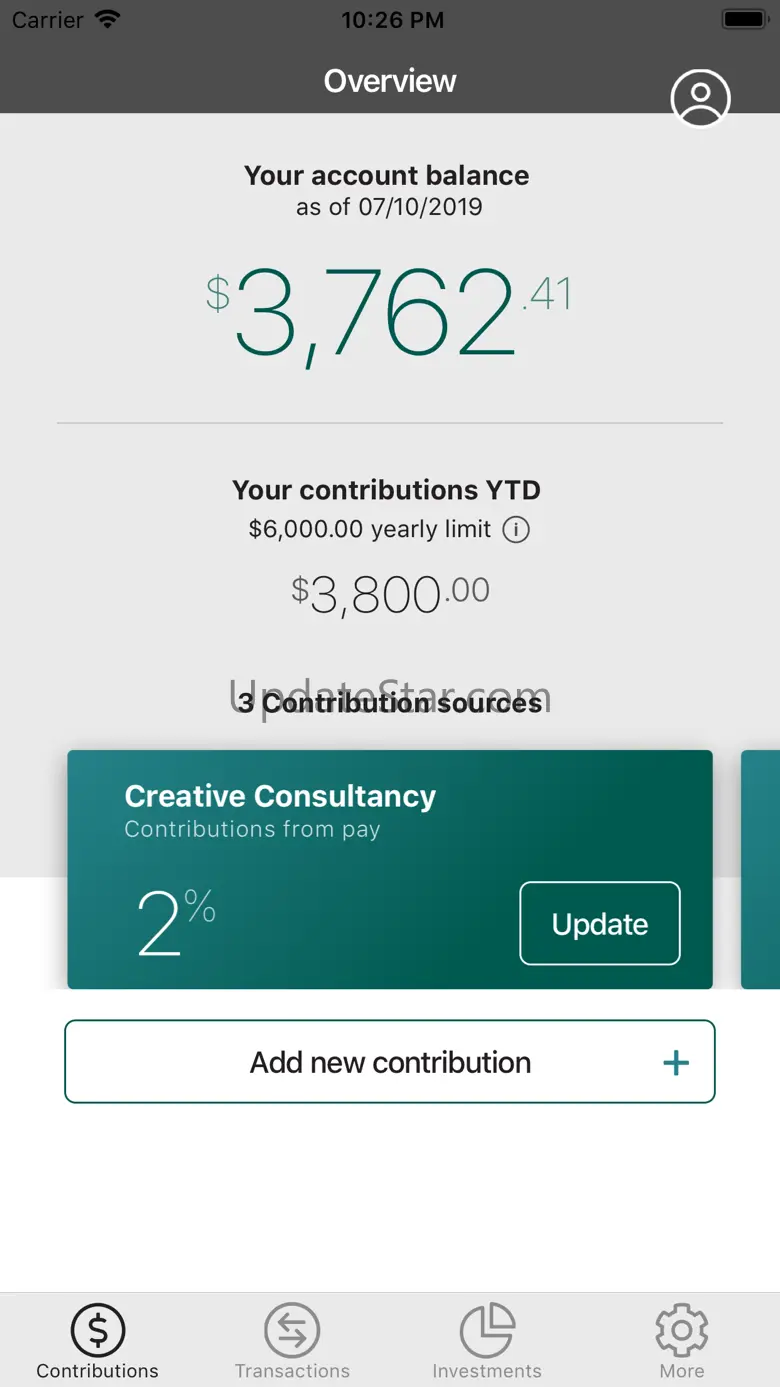Tap the battery indicator icon
The image size is (780, 1387).
pyautogui.click(x=744, y=20)
